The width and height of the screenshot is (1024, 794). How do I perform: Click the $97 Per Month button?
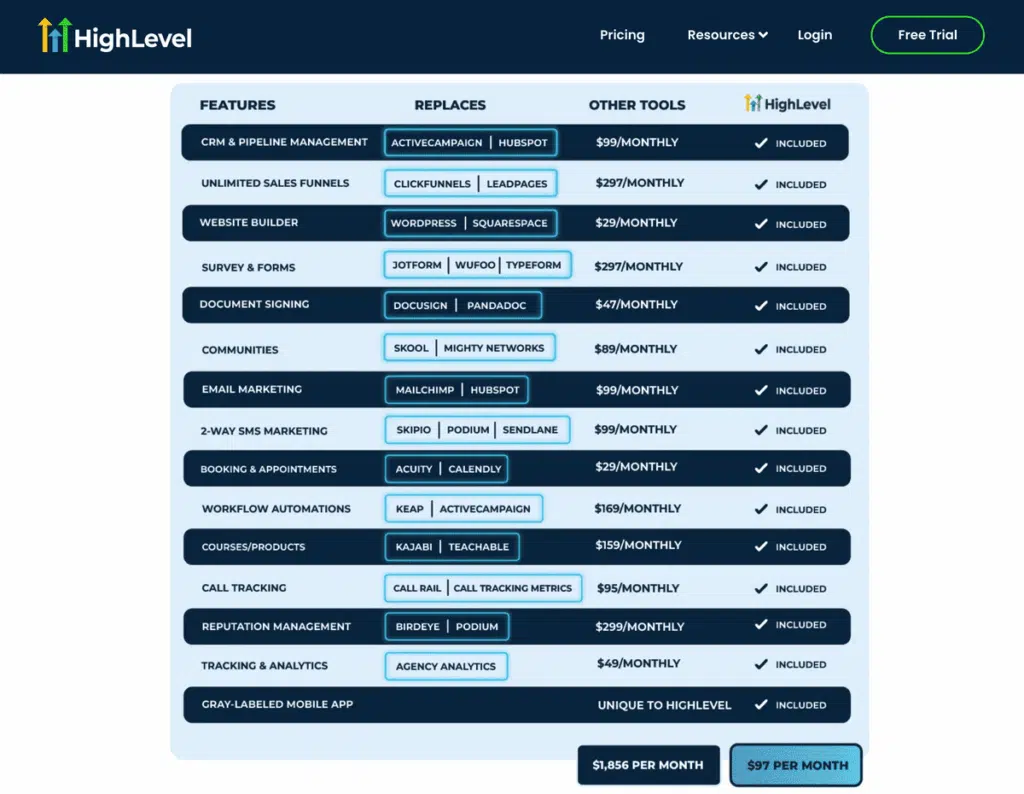tap(796, 765)
